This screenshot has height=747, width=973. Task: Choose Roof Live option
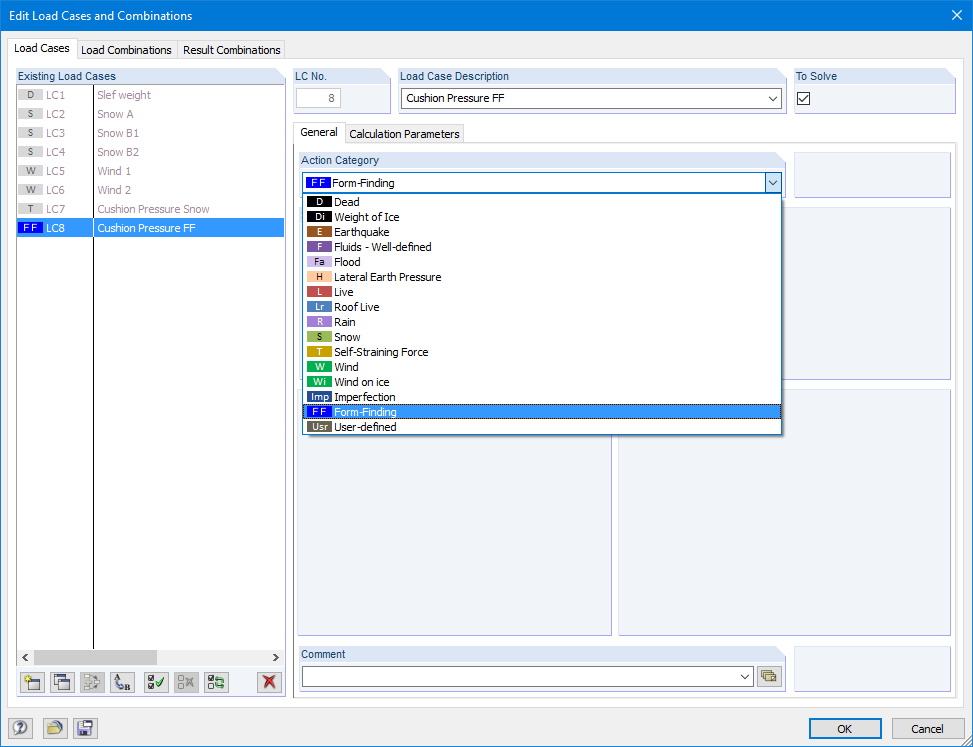coord(542,307)
